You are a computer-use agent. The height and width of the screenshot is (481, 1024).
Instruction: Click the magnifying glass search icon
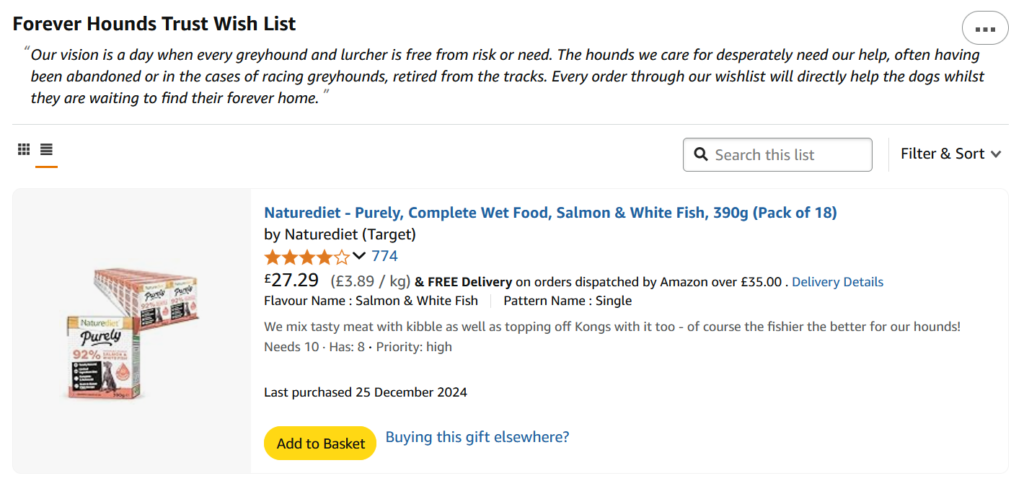point(701,155)
